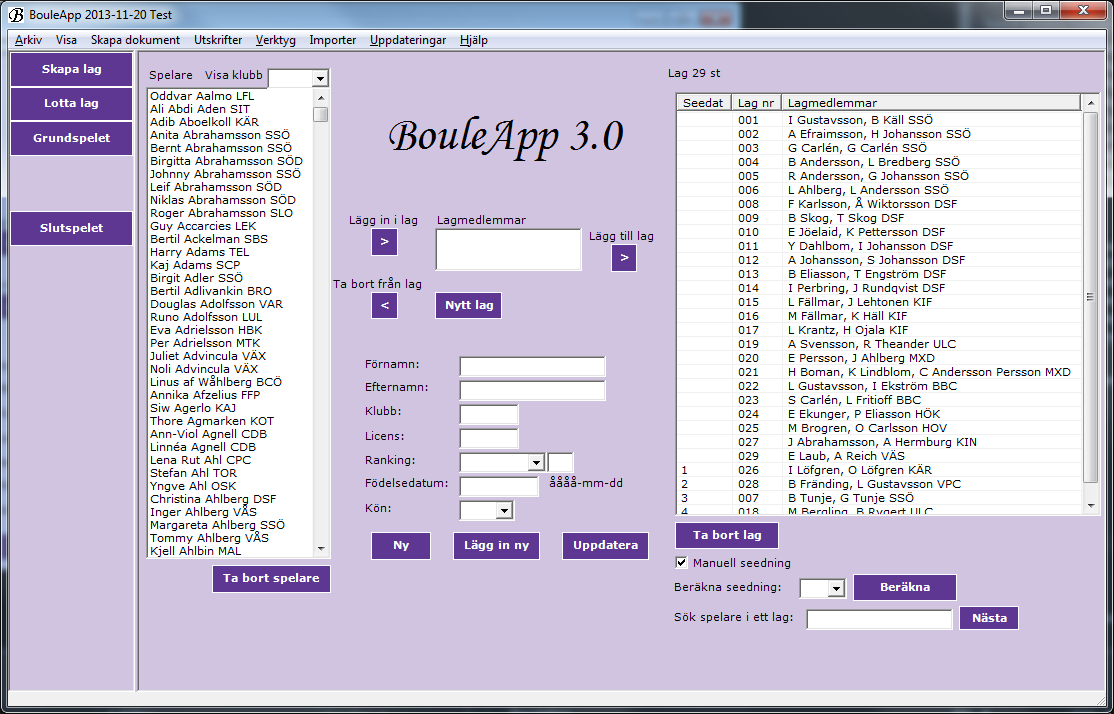This screenshot has width=1114, height=714.
Task: Open the Hjälp menu
Action: tap(474, 40)
